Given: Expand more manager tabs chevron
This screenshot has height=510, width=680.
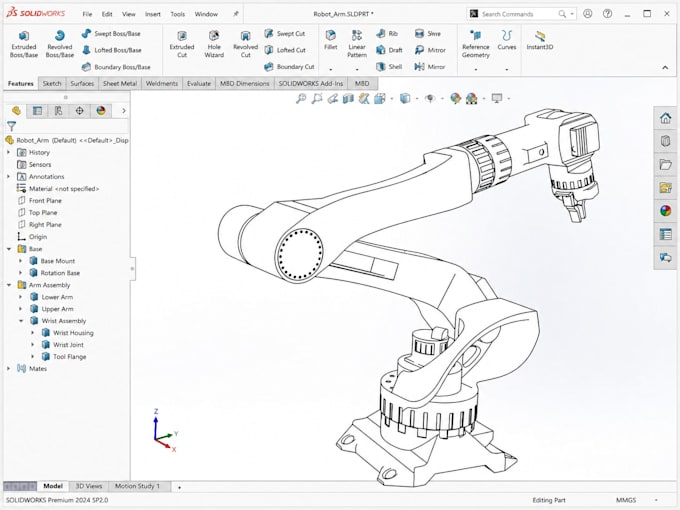Looking at the screenshot, I should (x=124, y=111).
